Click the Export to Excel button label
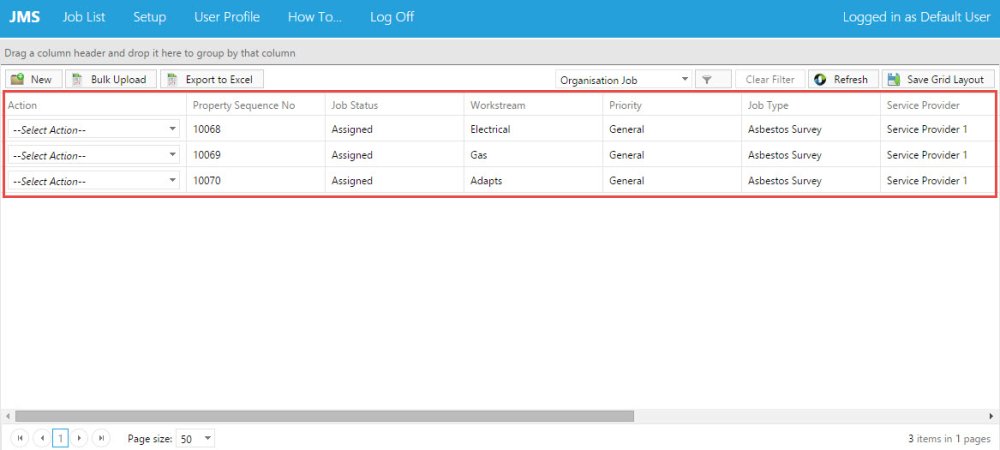Screen dimensions: 1000x450 coord(219,80)
